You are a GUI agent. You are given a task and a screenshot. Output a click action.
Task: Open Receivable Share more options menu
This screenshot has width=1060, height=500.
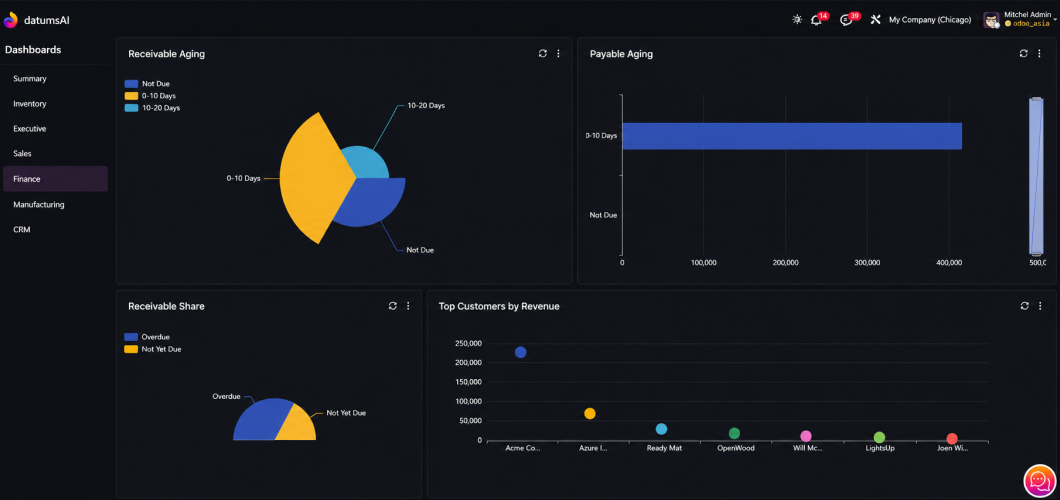[408, 306]
